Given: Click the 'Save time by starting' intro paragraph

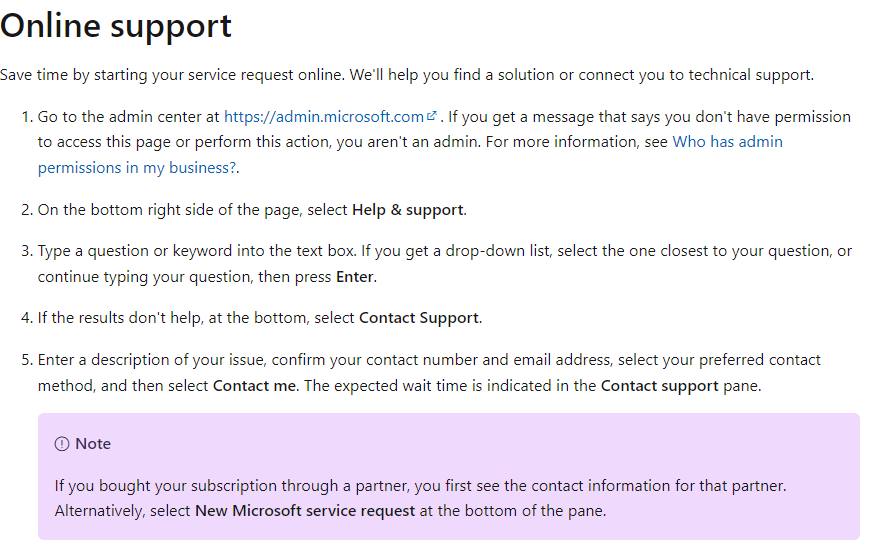Looking at the screenshot, I should [x=407, y=75].
